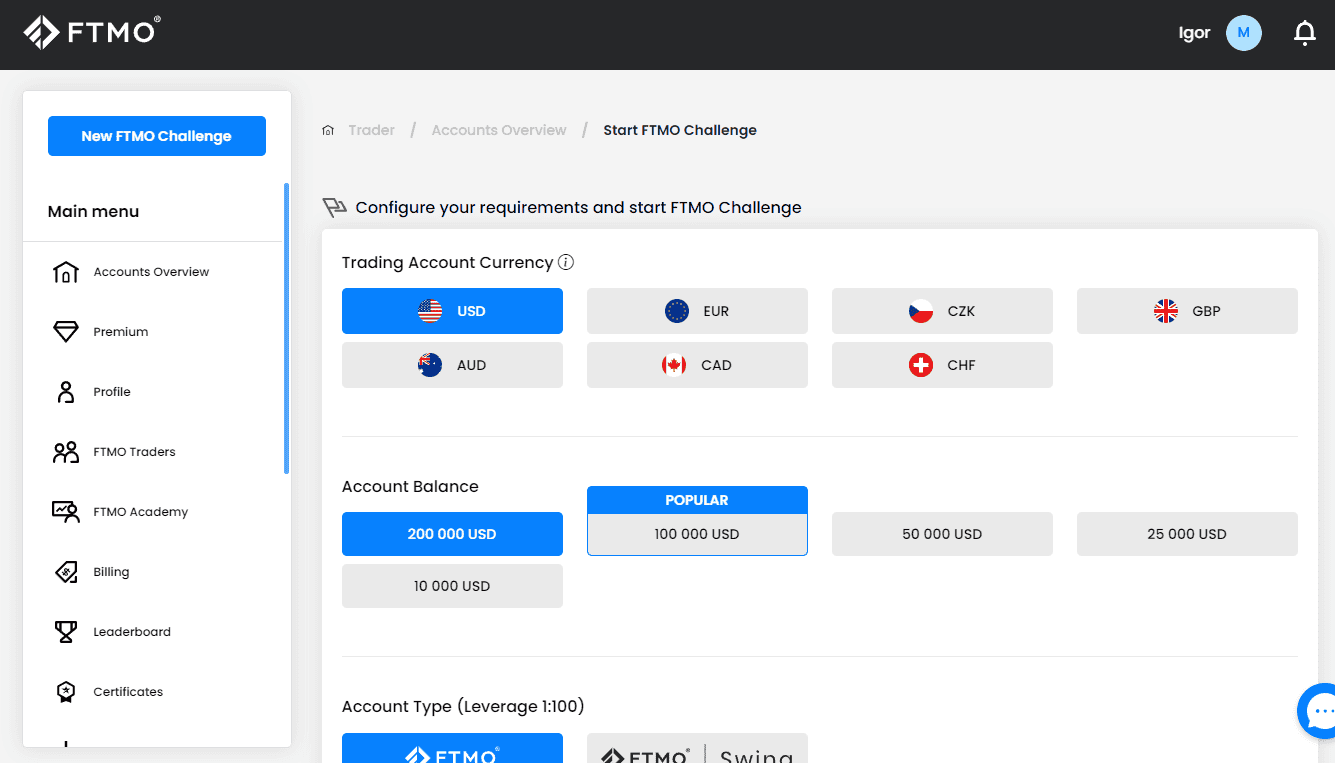Choose 10 000 USD balance
This screenshot has width=1335, height=763.
452,586
